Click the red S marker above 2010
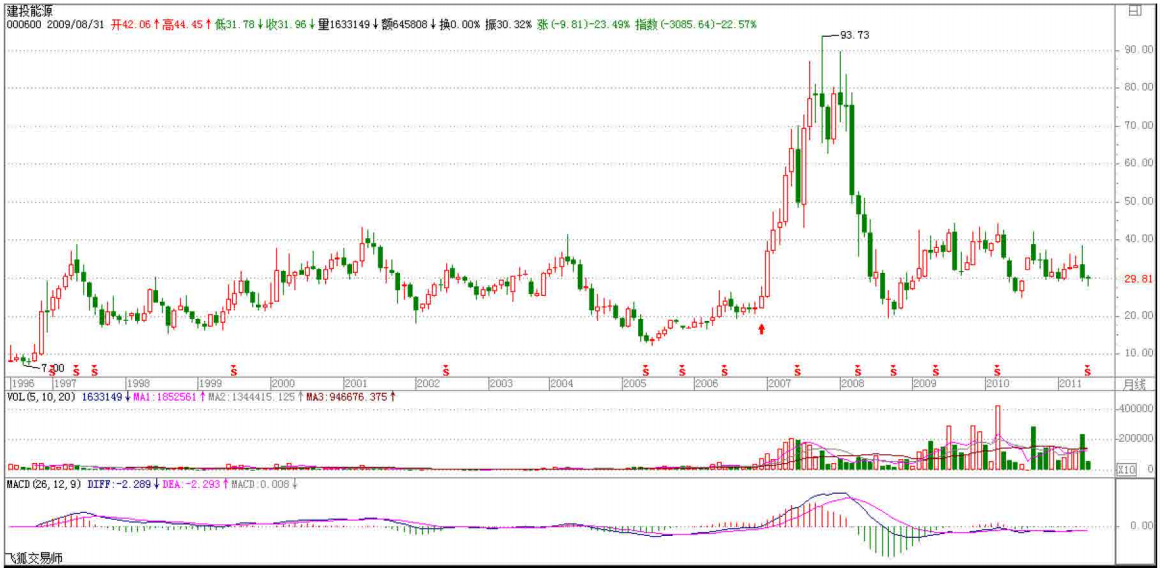The height and width of the screenshot is (568, 1160). point(995,370)
